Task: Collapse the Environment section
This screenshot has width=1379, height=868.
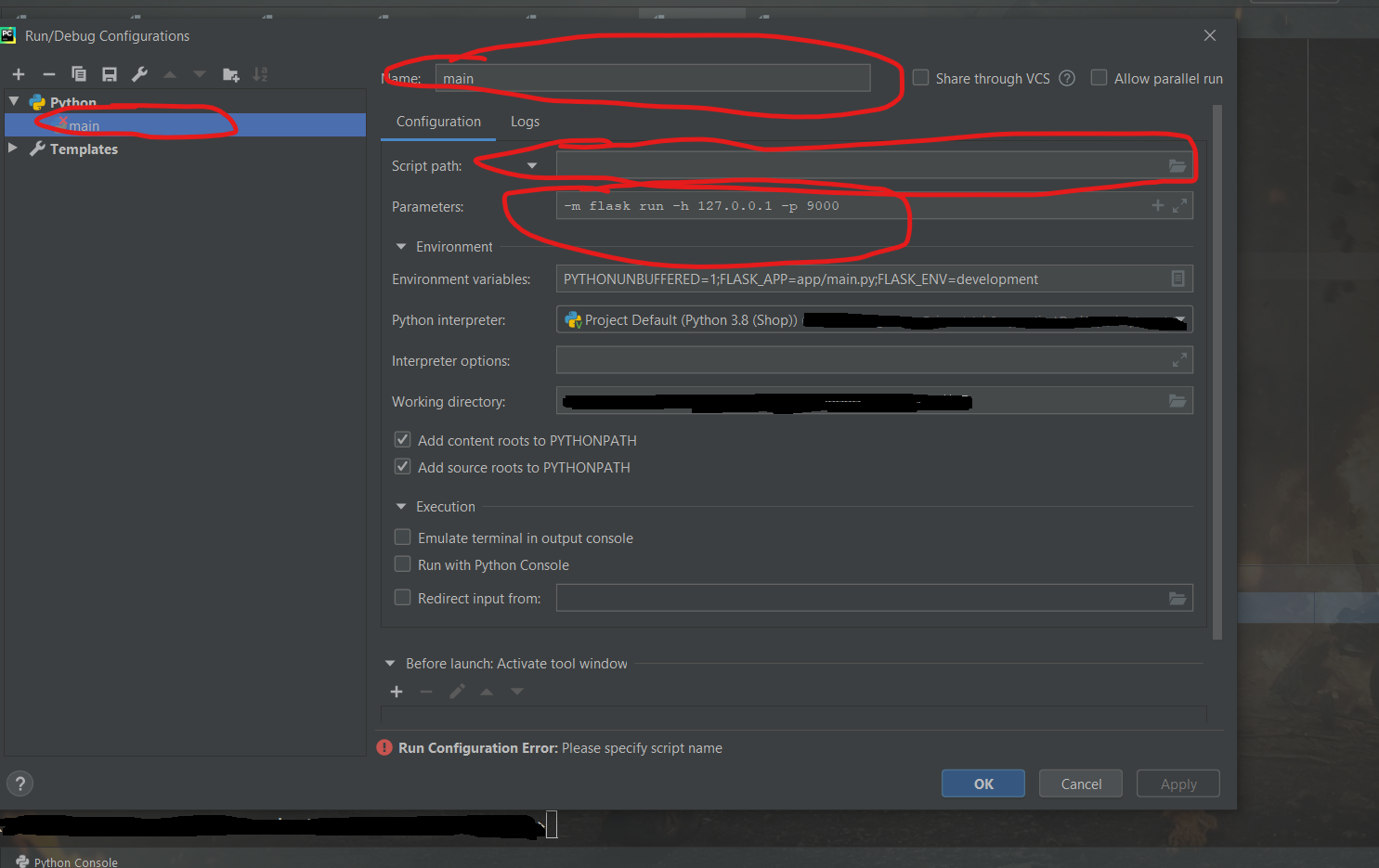Action: tap(401, 247)
